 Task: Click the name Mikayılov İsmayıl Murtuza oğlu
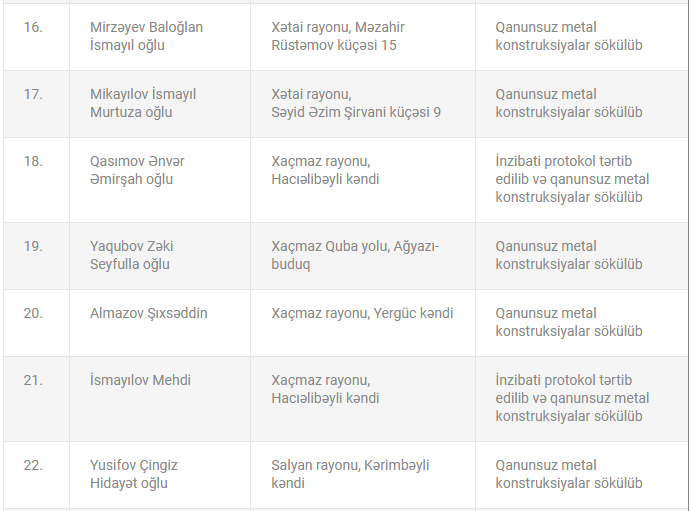click(143, 103)
